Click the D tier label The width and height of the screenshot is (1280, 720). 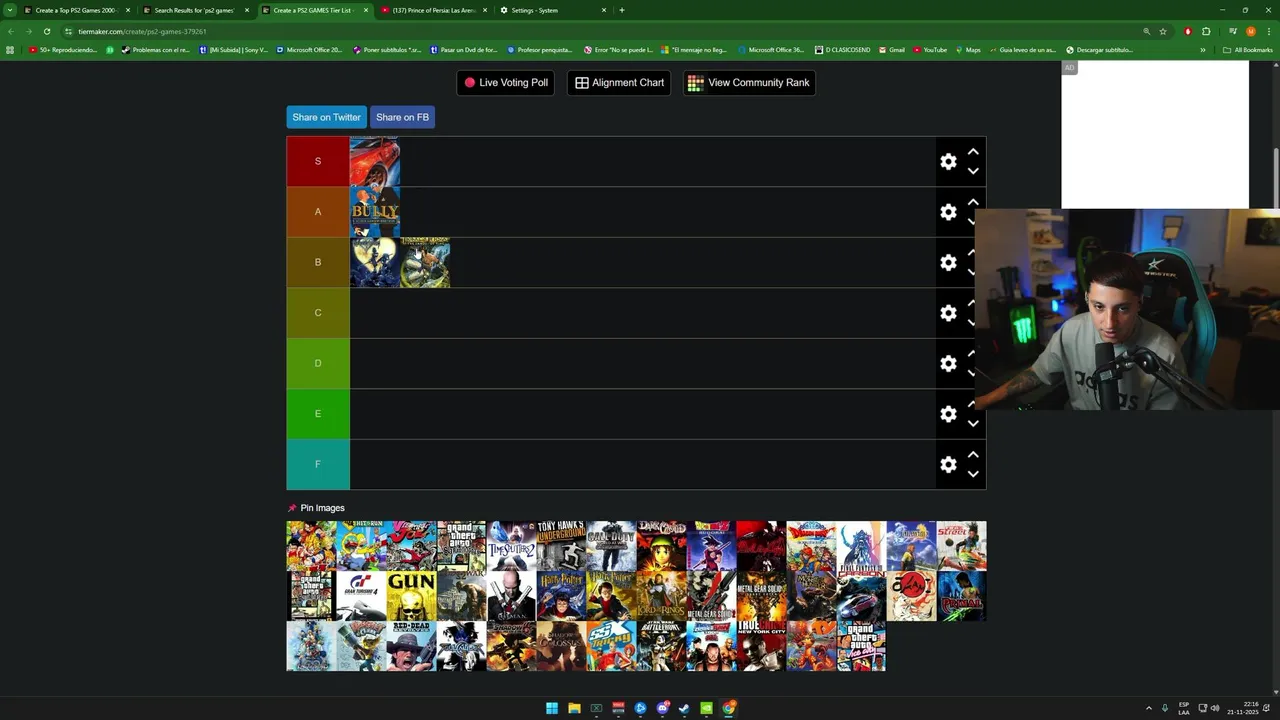(318, 363)
